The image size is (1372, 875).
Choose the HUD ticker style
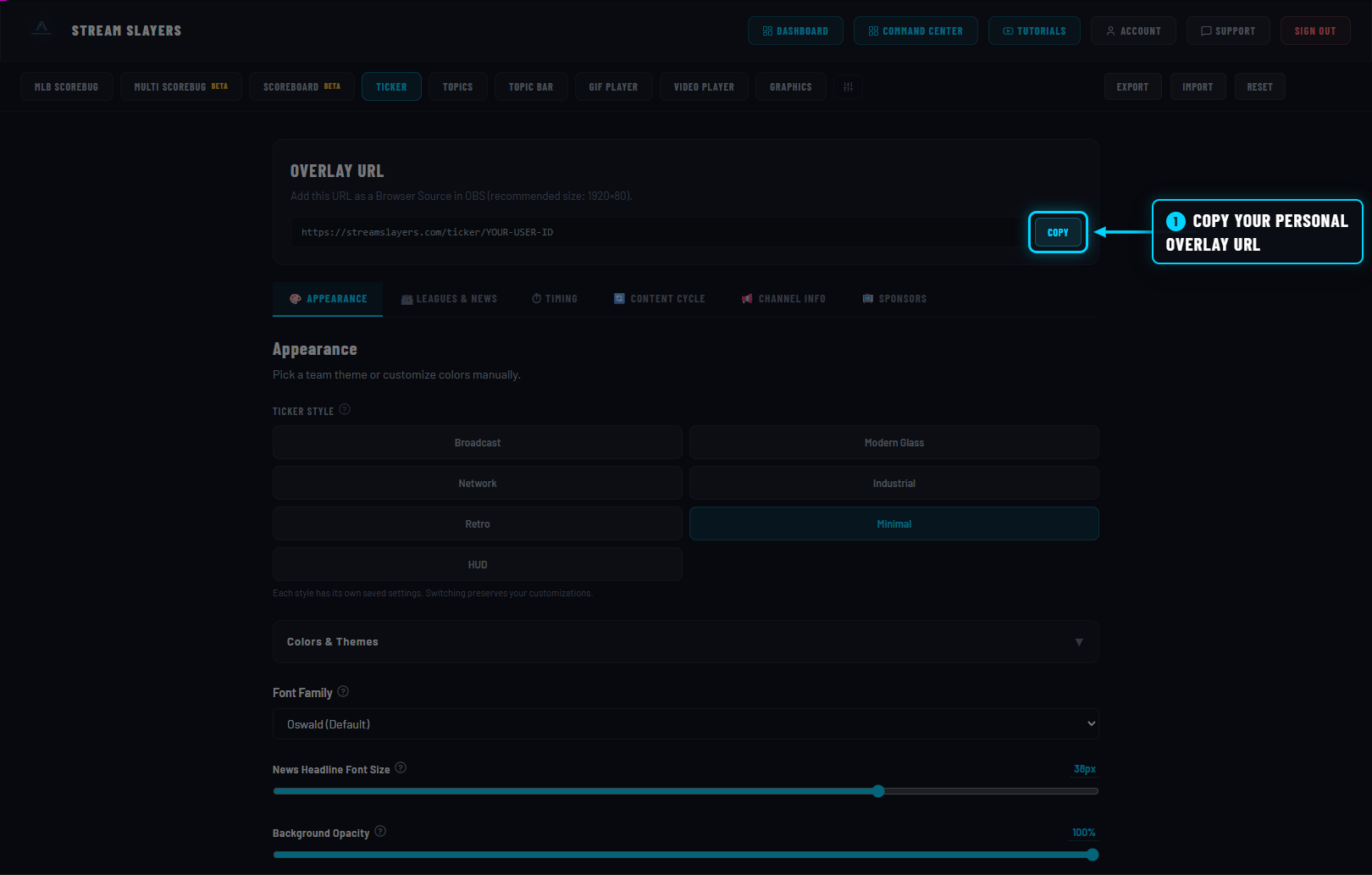[478, 564]
